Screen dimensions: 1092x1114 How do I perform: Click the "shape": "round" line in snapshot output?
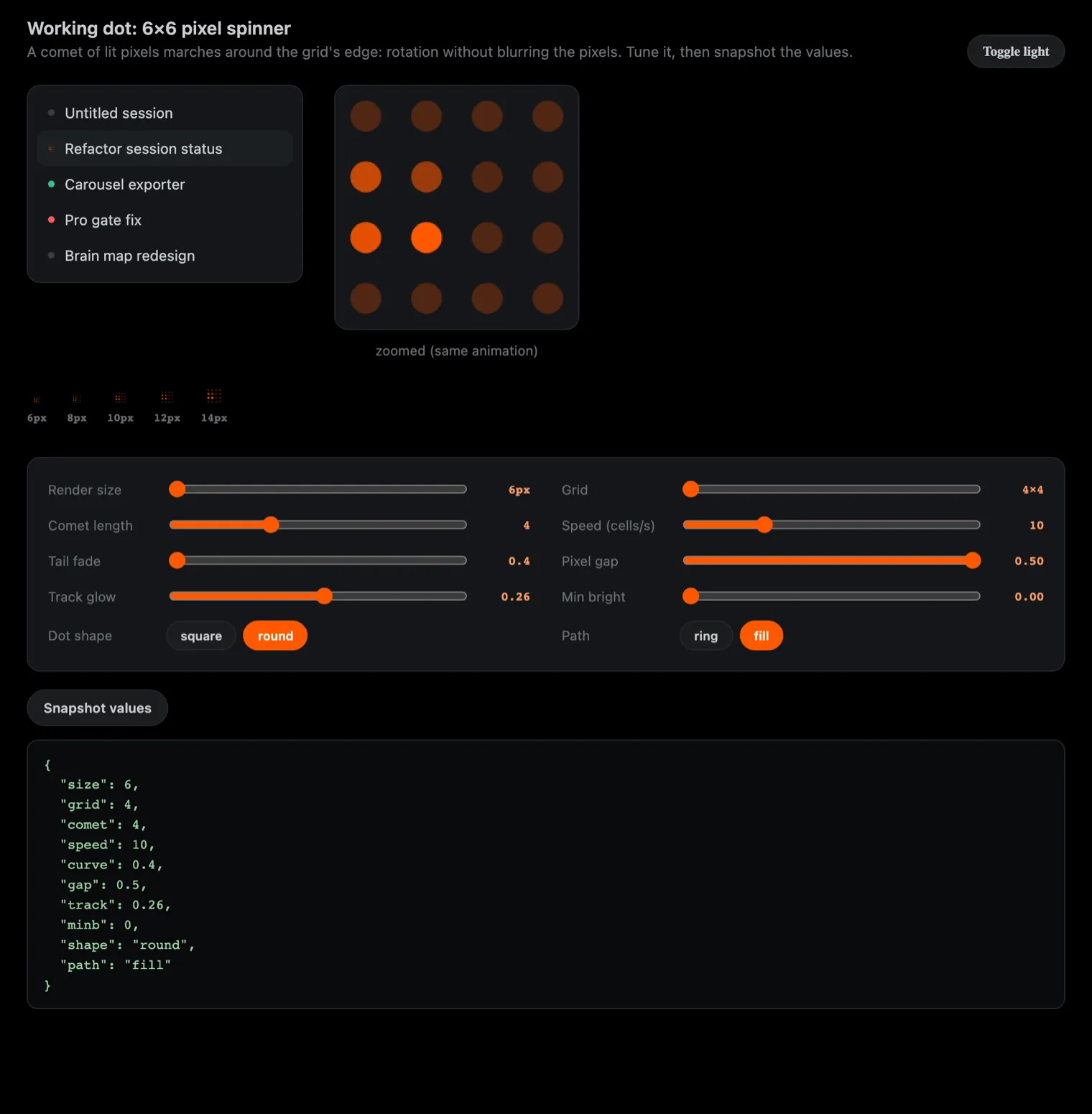[128, 945]
